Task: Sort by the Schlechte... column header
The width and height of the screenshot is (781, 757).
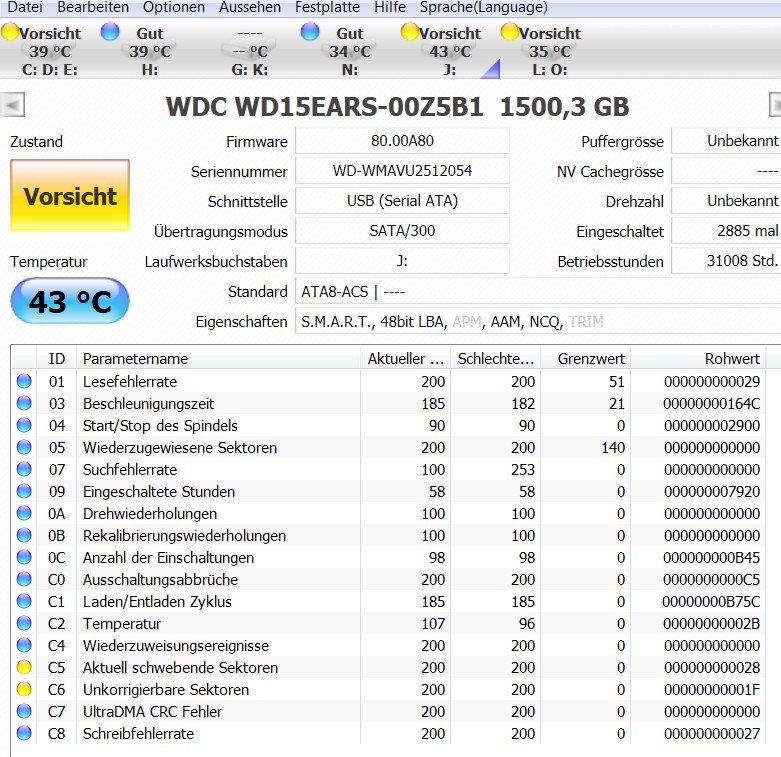Action: click(x=496, y=359)
